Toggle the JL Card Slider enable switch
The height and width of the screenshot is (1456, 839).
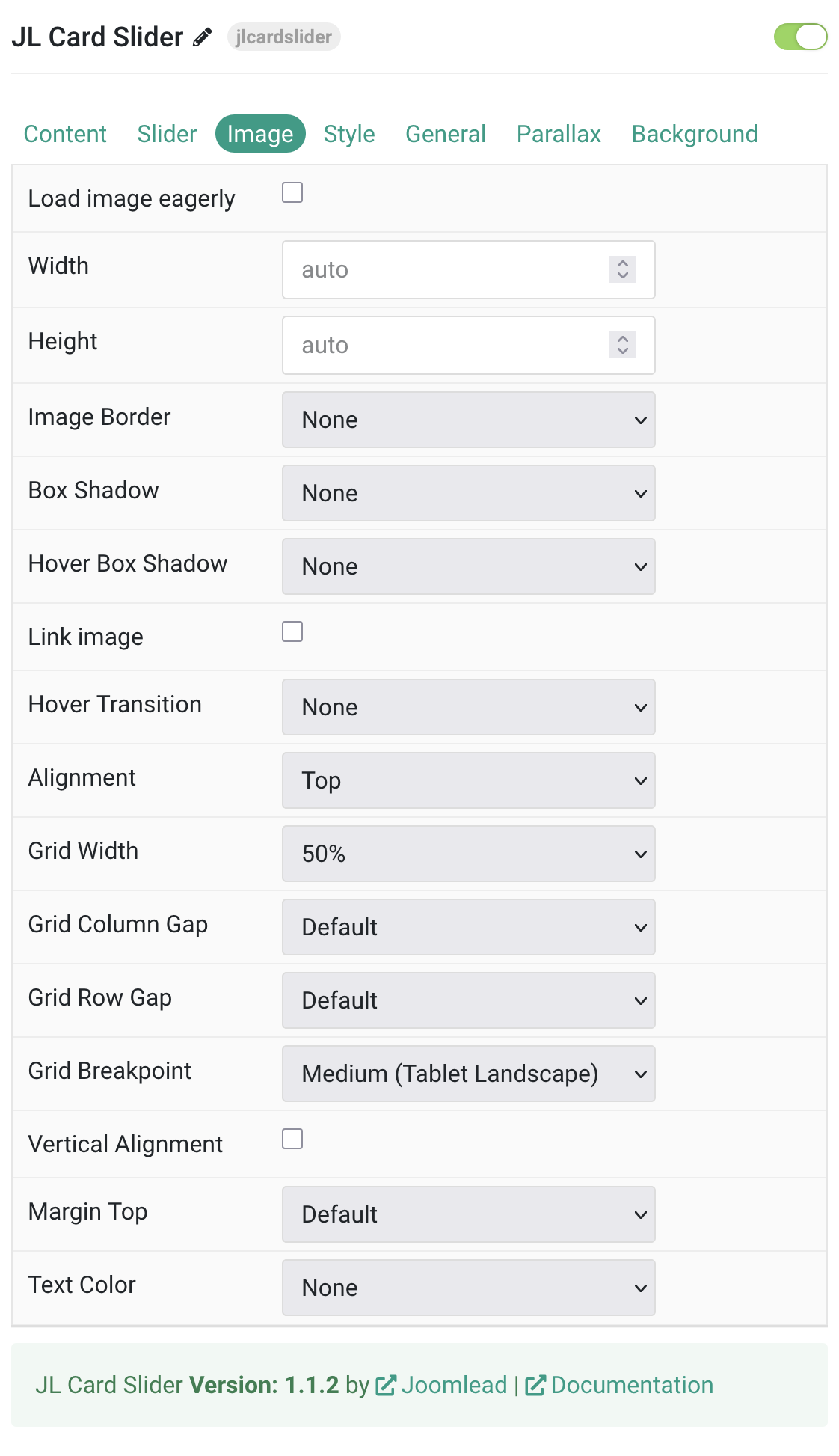click(800, 37)
